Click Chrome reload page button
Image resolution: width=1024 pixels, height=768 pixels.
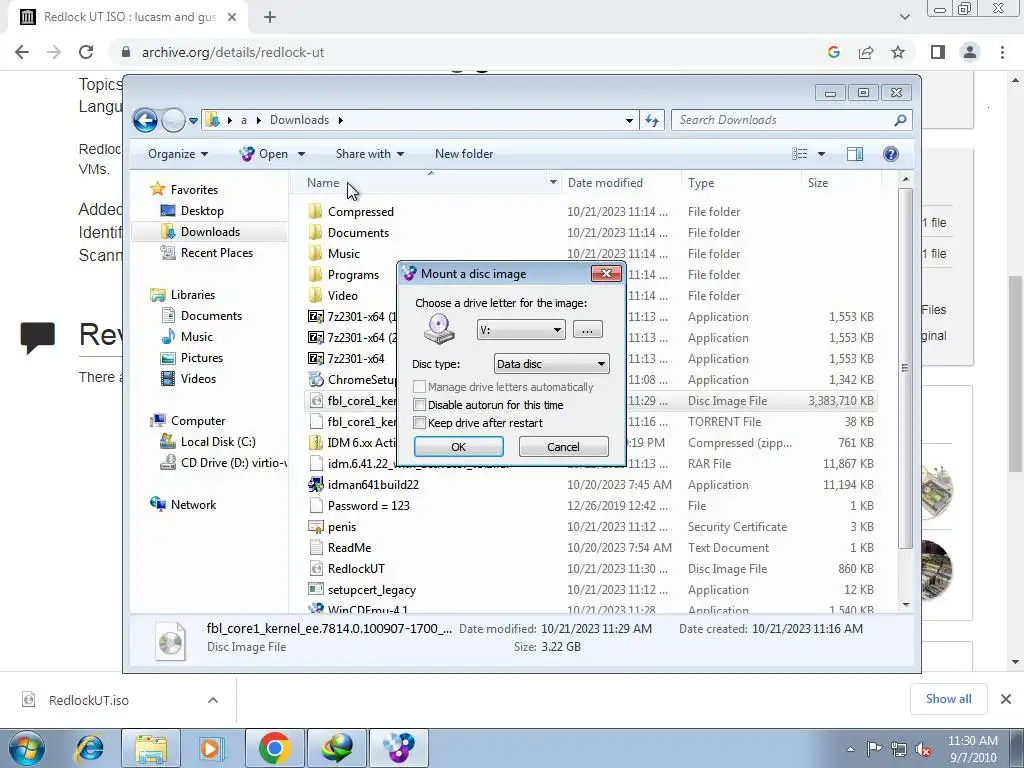[x=86, y=52]
